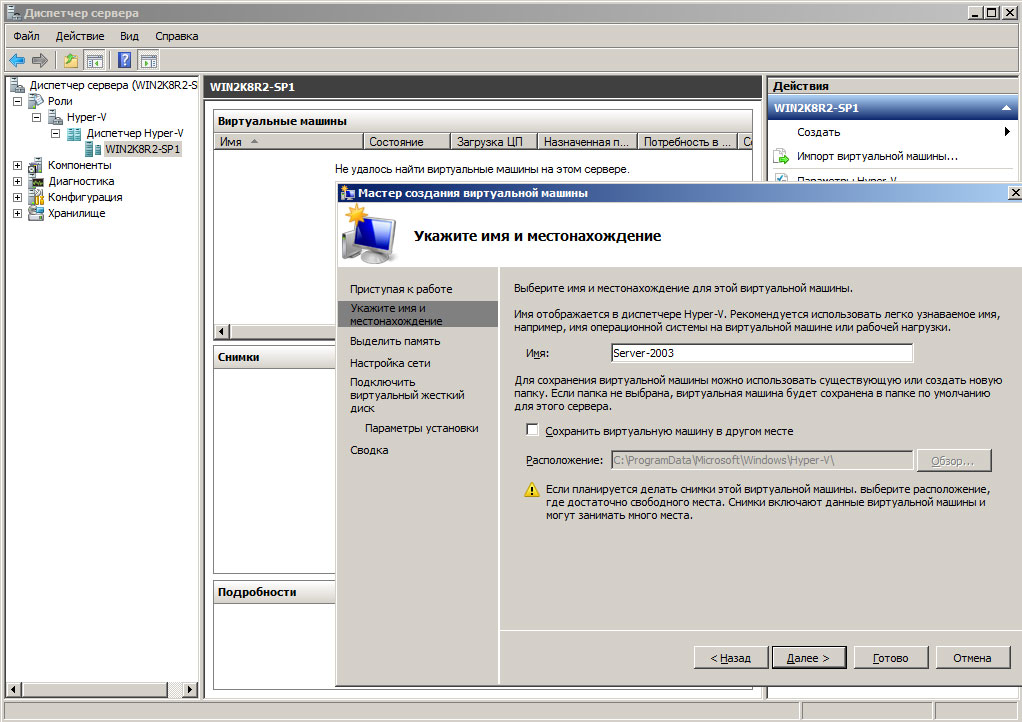Click the Up one level folder icon
Screen dimensions: 1022x722
point(70,61)
